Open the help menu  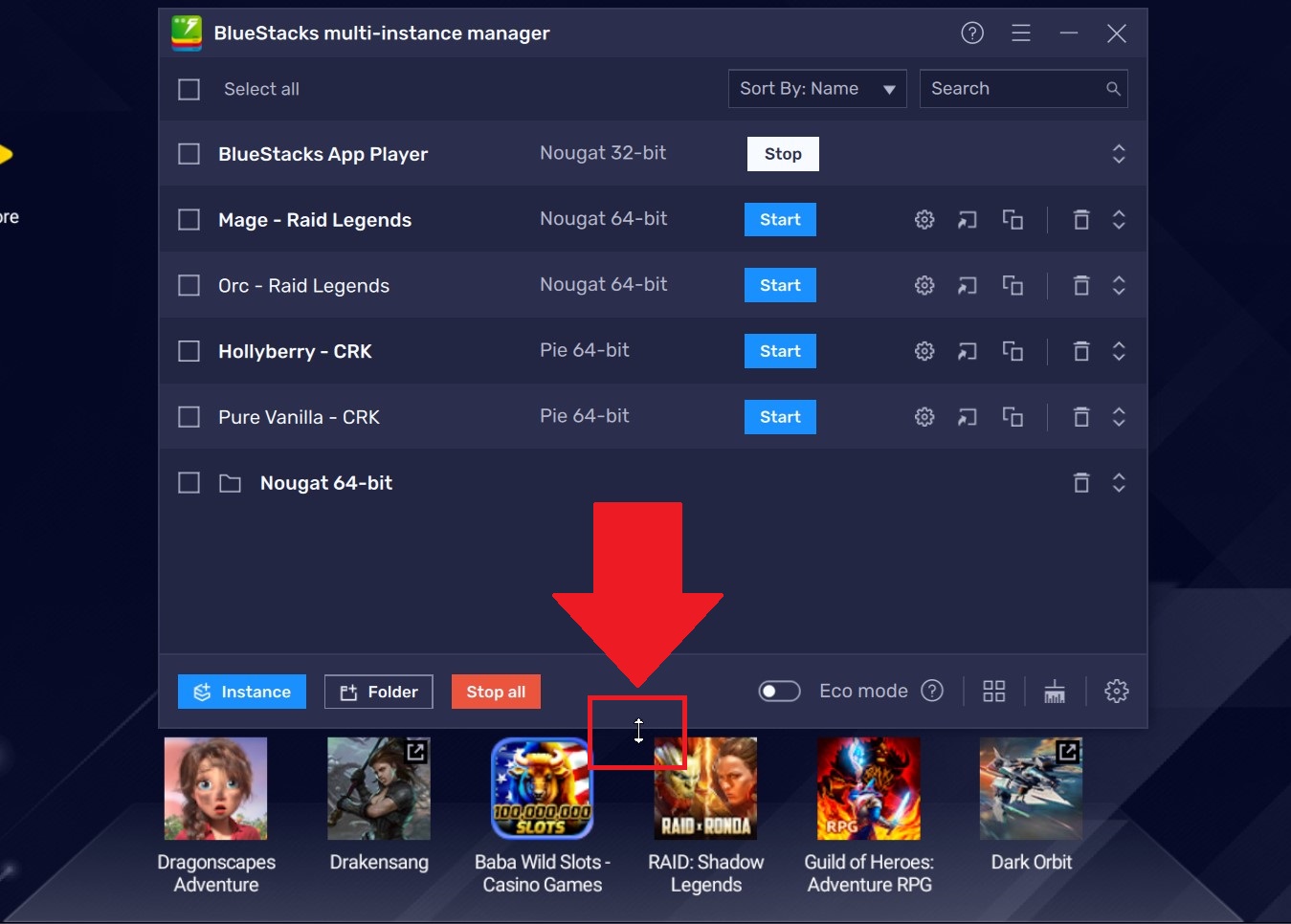click(x=971, y=33)
